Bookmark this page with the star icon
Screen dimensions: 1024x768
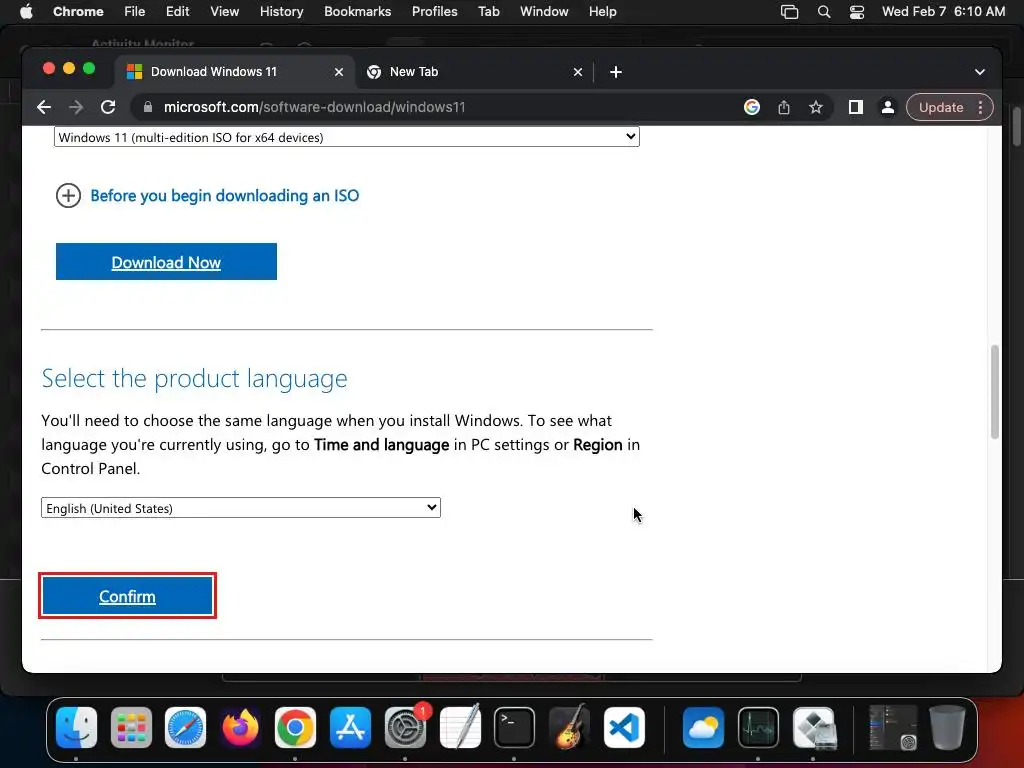click(816, 107)
